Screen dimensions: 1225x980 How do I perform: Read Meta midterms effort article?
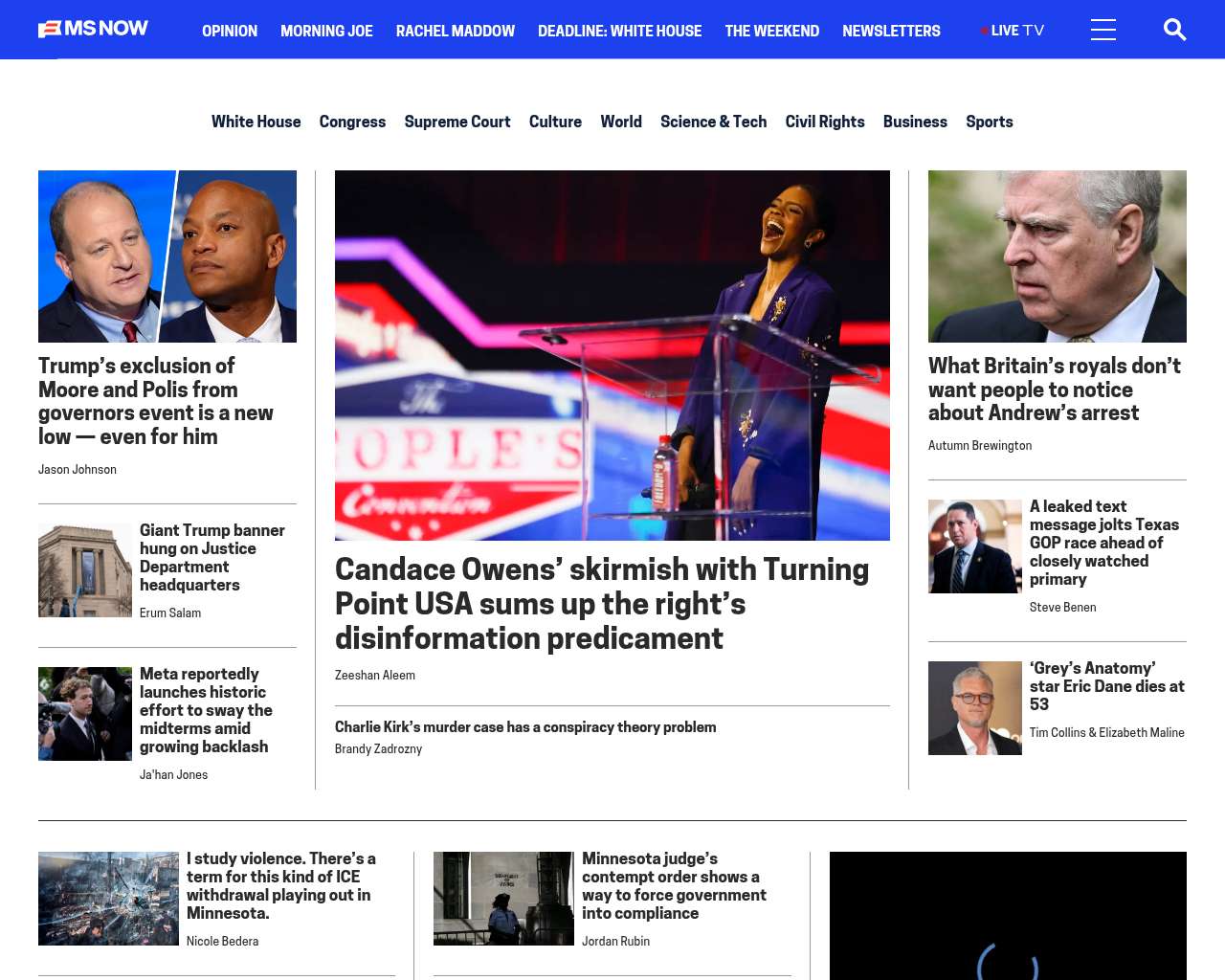click(206, 710)
